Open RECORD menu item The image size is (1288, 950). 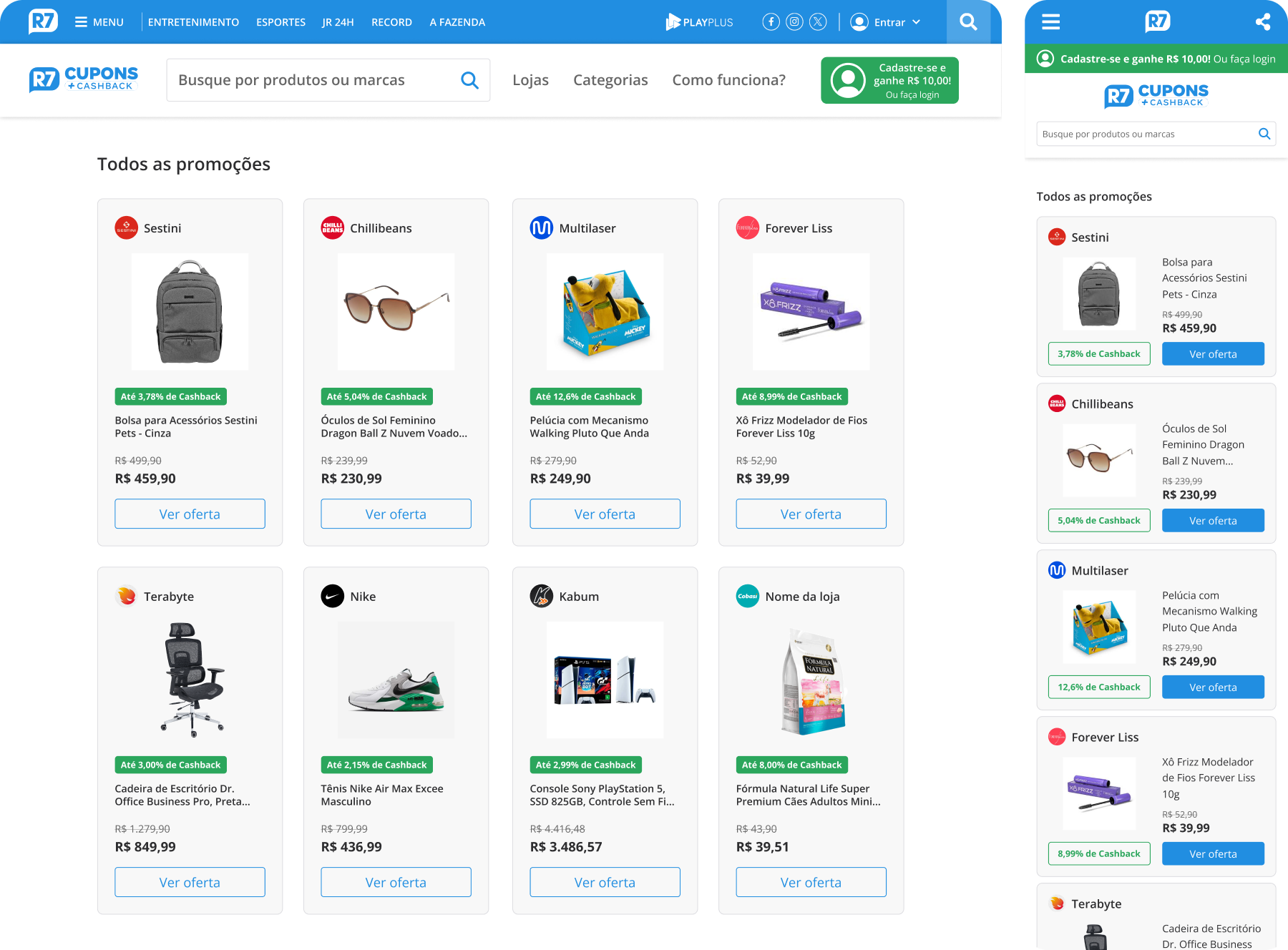pyautogui.click(x=391, y=22)
